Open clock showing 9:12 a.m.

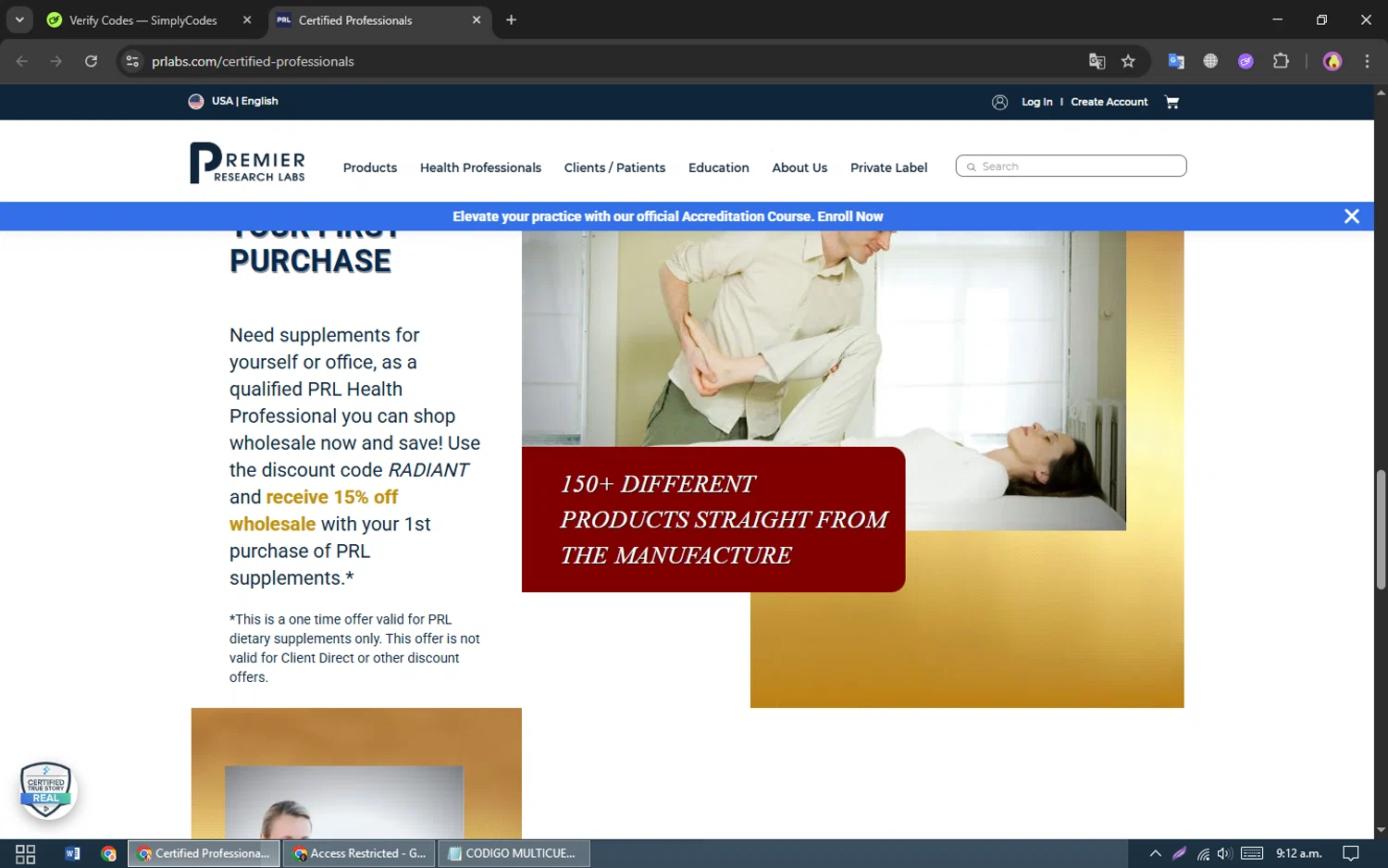point(1298,853)
